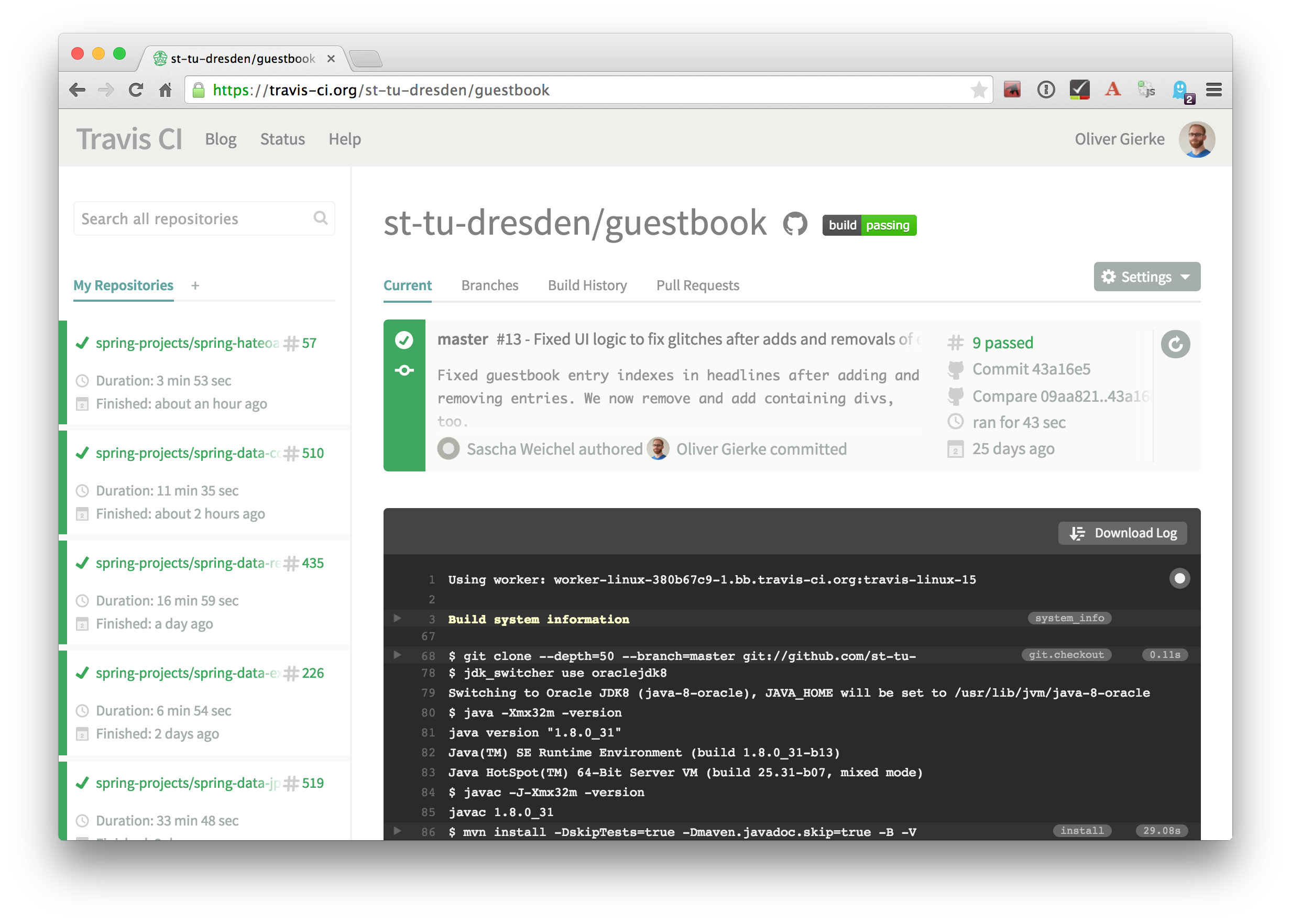Image resolution: width=1291 pixels, height=924 pixels.
Task: Click log line 81 java version text
Action: point(534,732)
